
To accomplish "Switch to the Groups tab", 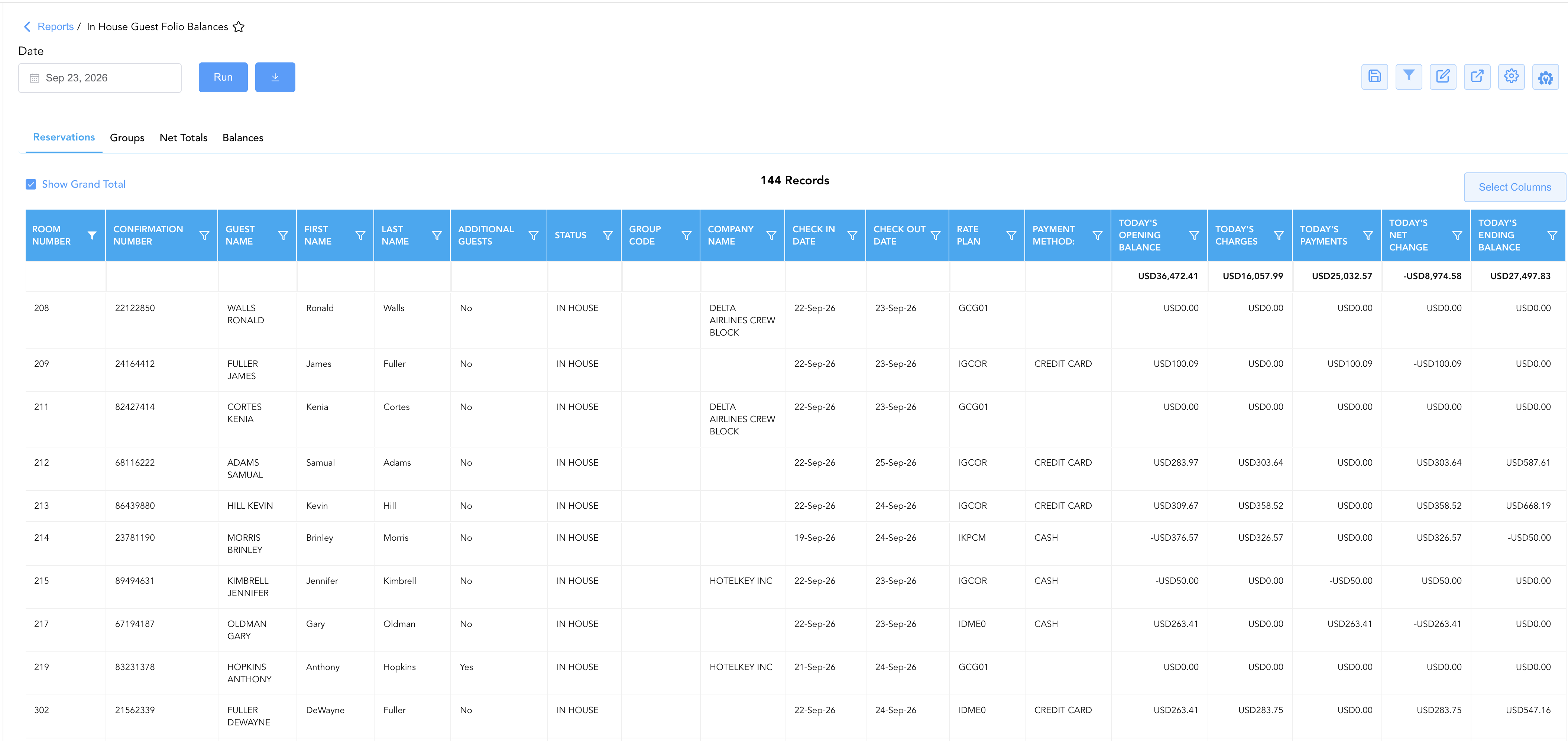I will (x=127, y=138).
